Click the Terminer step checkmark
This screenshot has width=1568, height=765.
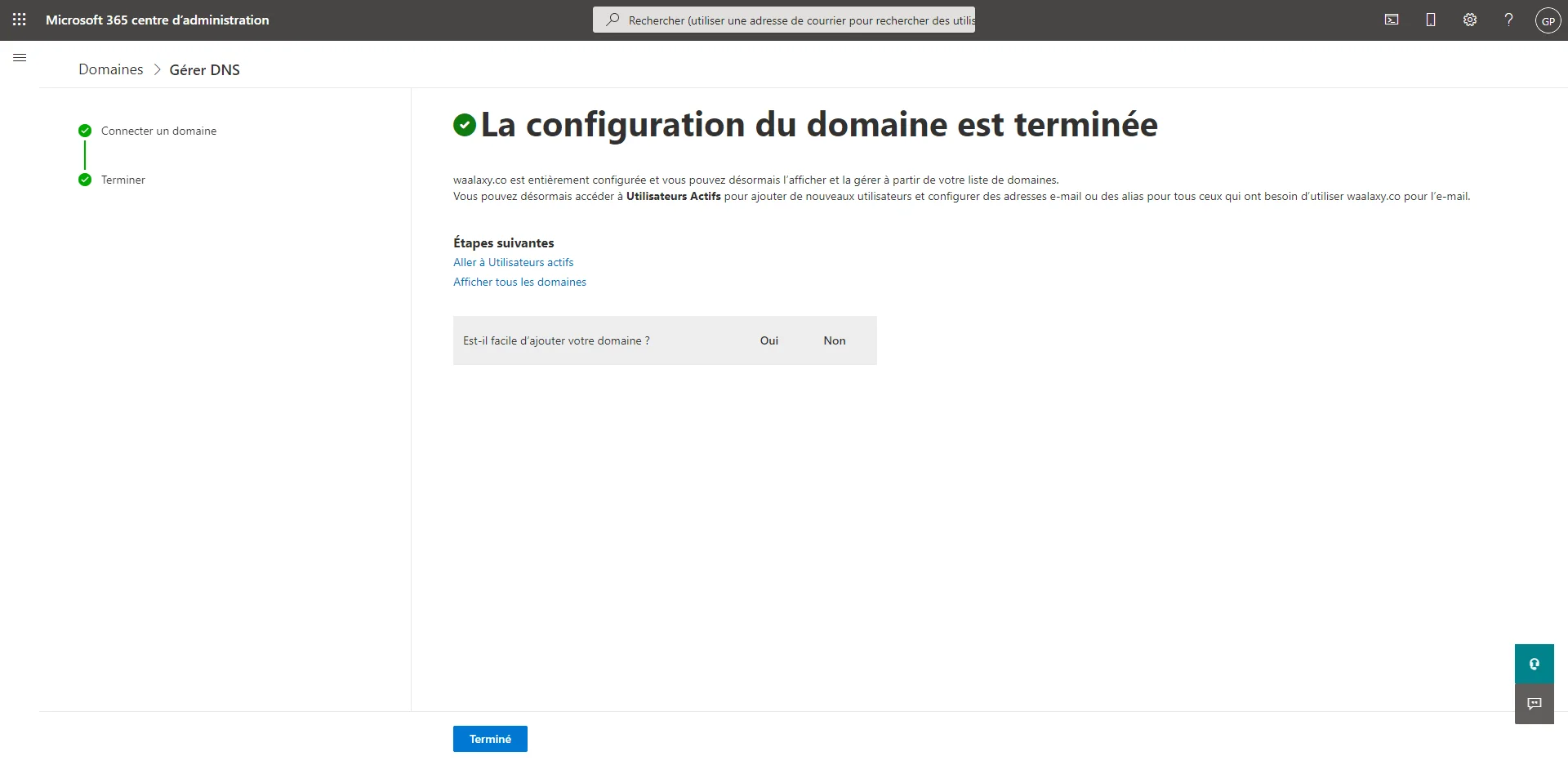point(85,180)
